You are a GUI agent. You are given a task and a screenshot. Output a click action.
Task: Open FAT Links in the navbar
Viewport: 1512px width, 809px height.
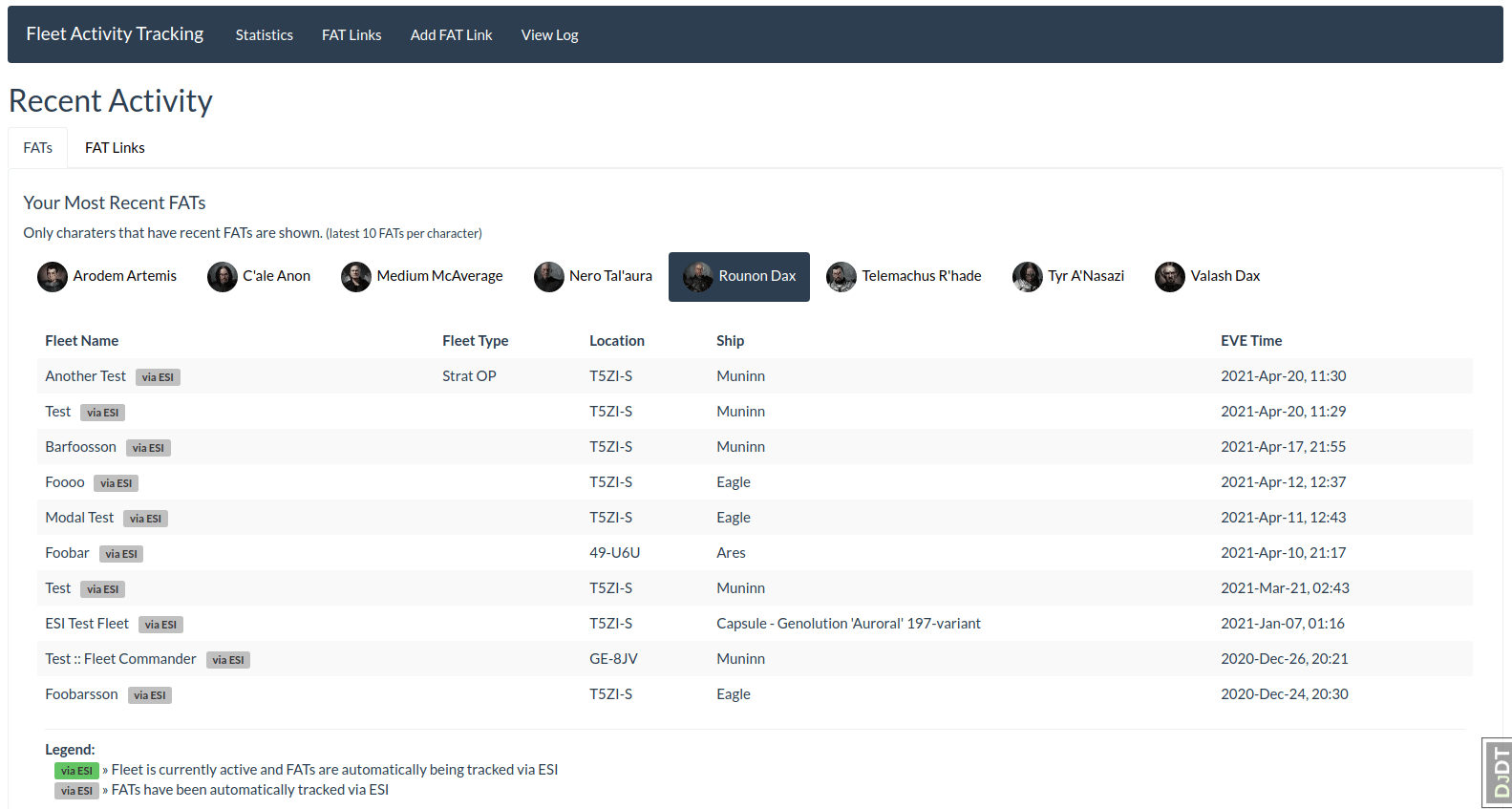(x=351, y=34)
